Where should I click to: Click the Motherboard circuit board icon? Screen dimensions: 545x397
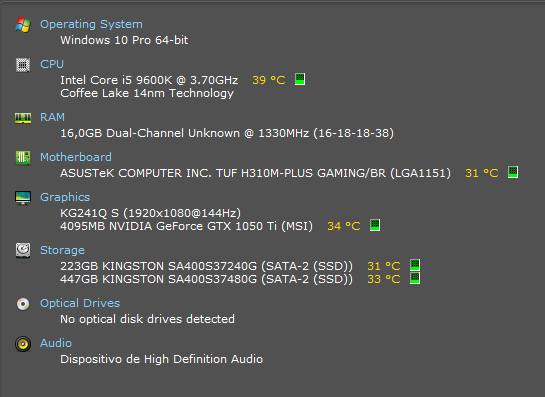23,158
